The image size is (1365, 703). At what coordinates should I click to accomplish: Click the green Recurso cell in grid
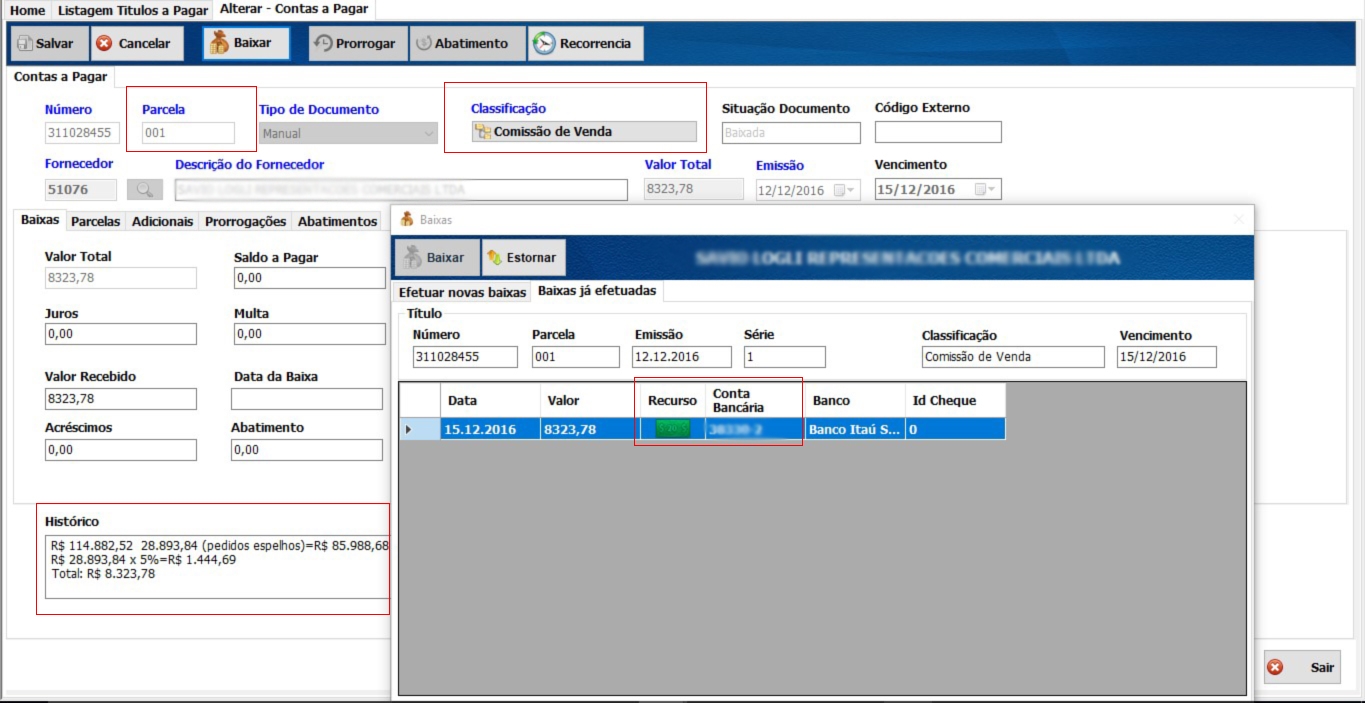pos(672,430)
